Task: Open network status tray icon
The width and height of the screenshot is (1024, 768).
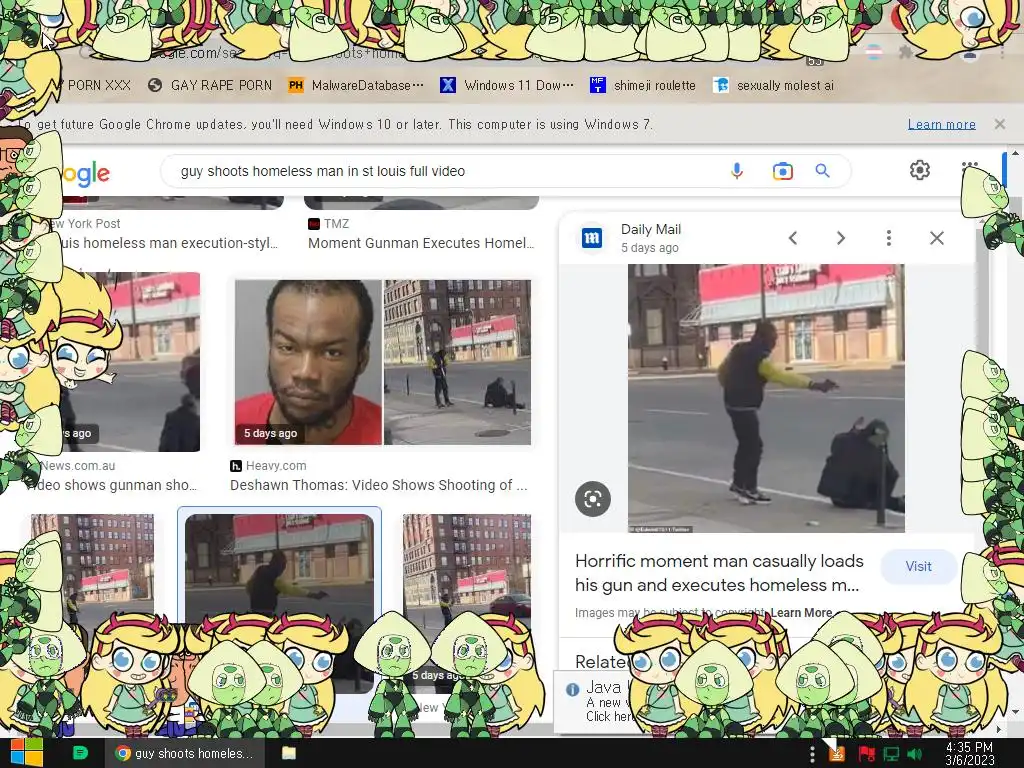Action: point(891,754)
